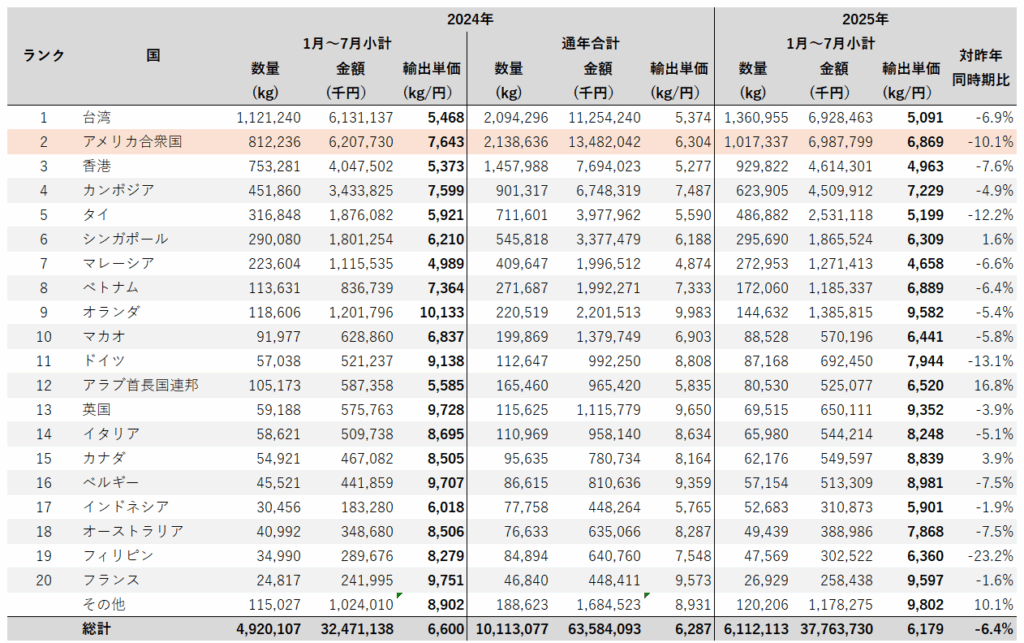Click the ランク column header
This screenshot has width=1024, height=643.
point(44,56)
